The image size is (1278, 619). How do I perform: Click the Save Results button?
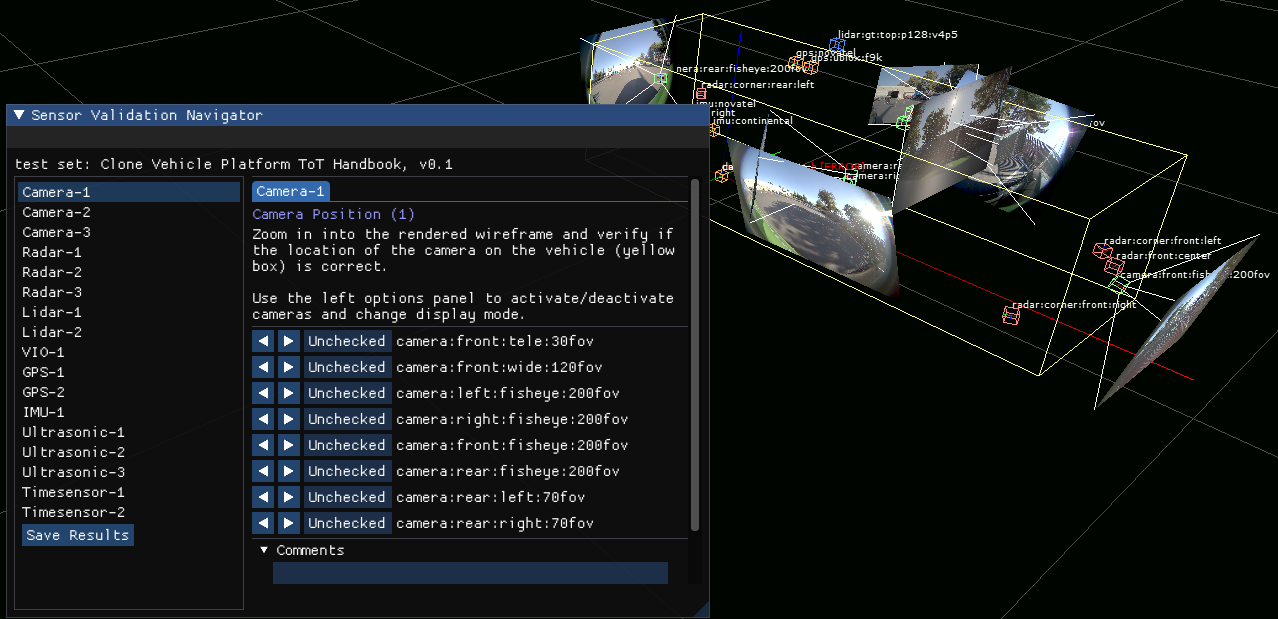point(77,535)
